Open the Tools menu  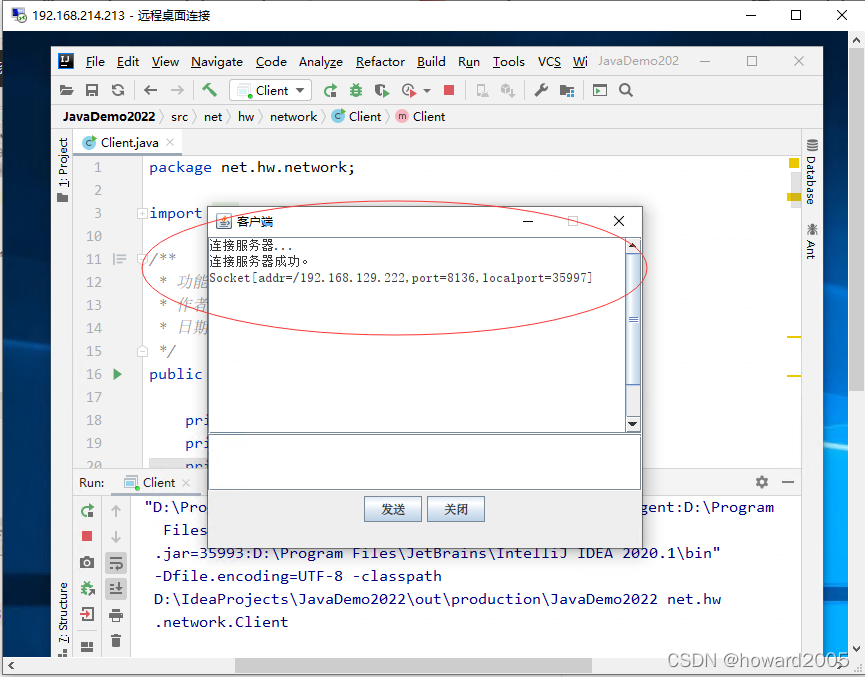(x=508, y=62)
